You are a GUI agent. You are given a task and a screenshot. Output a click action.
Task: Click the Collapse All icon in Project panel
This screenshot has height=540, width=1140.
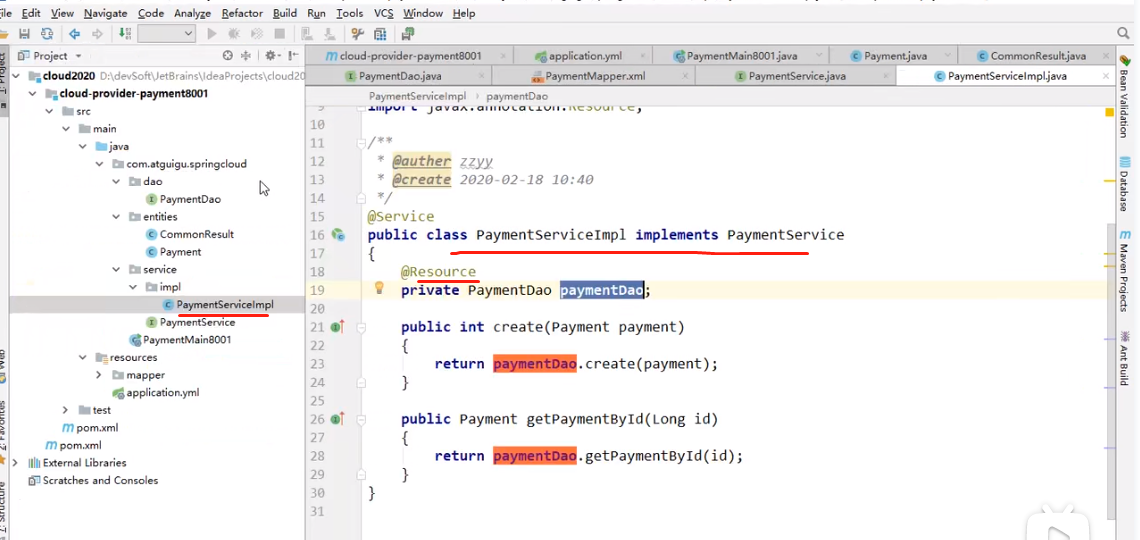pyautogui.click(x=245, y=55)
